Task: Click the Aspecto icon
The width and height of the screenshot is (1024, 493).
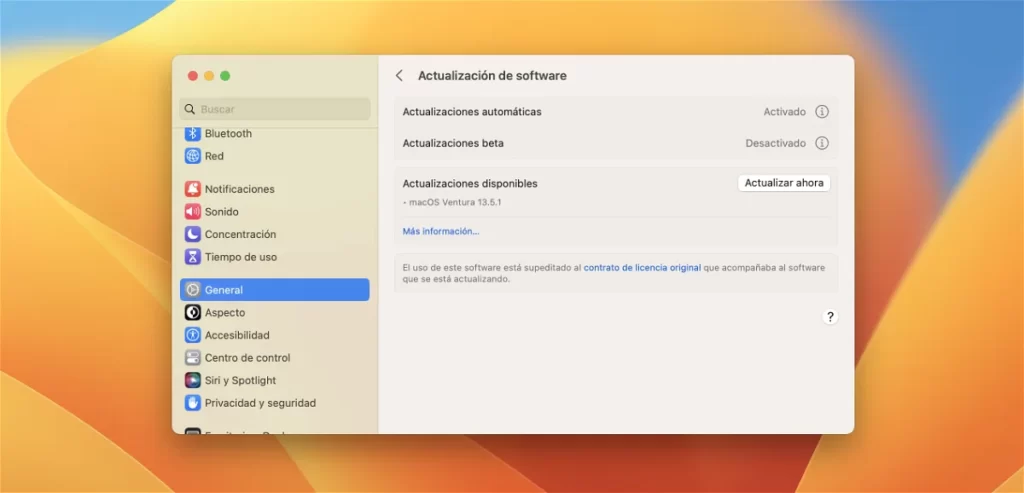Action: (193, 312)
